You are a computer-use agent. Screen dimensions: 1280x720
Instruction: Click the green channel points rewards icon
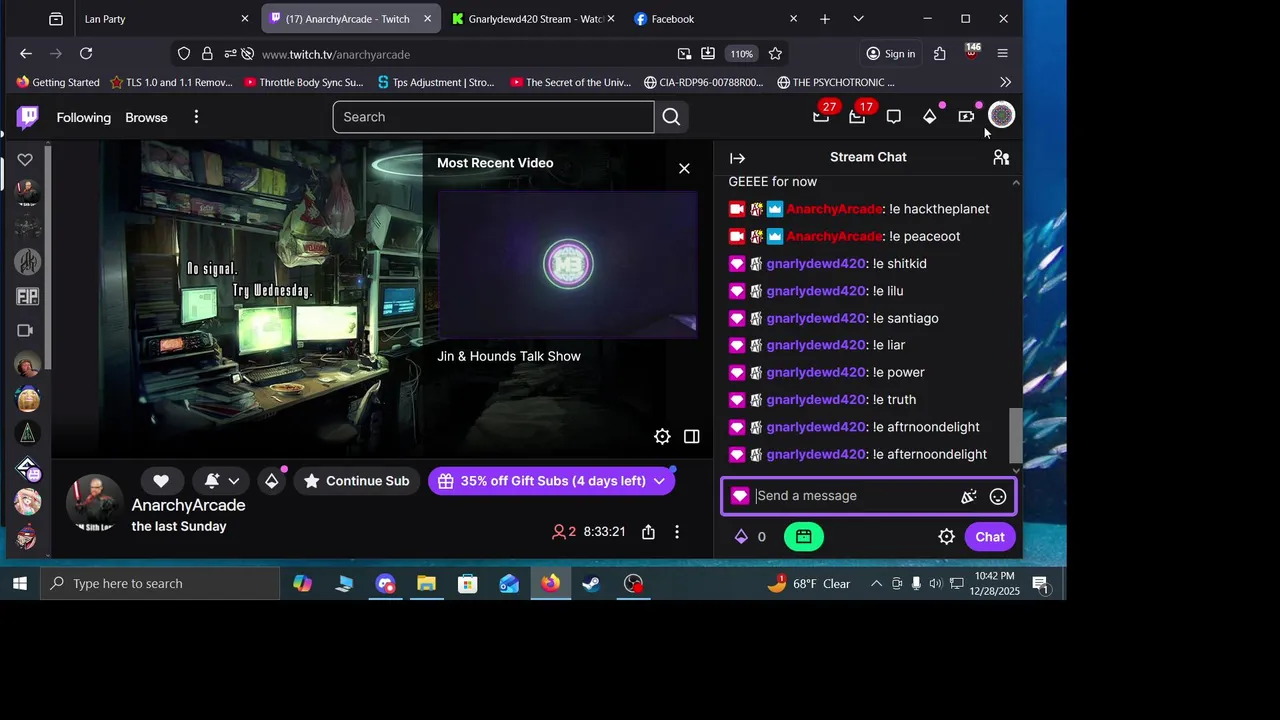[x=804, y=537]
